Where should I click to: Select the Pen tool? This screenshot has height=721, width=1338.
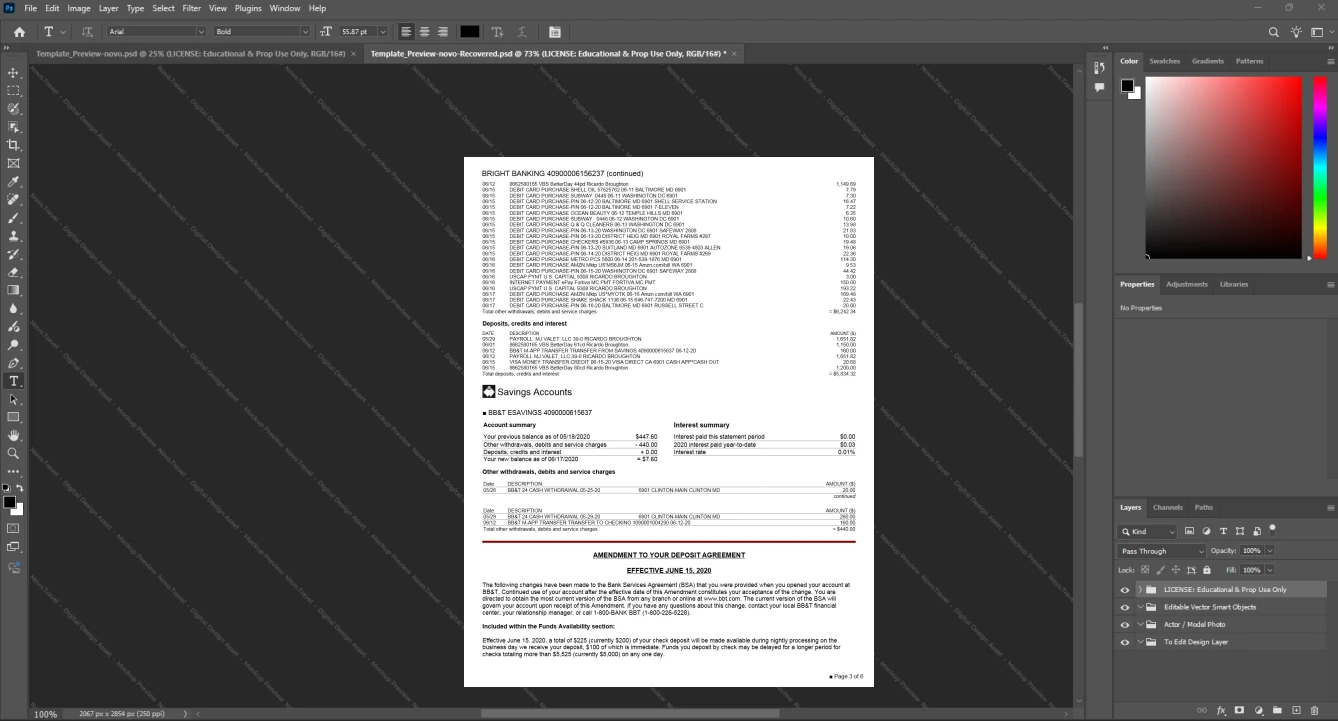coord(14,363)
